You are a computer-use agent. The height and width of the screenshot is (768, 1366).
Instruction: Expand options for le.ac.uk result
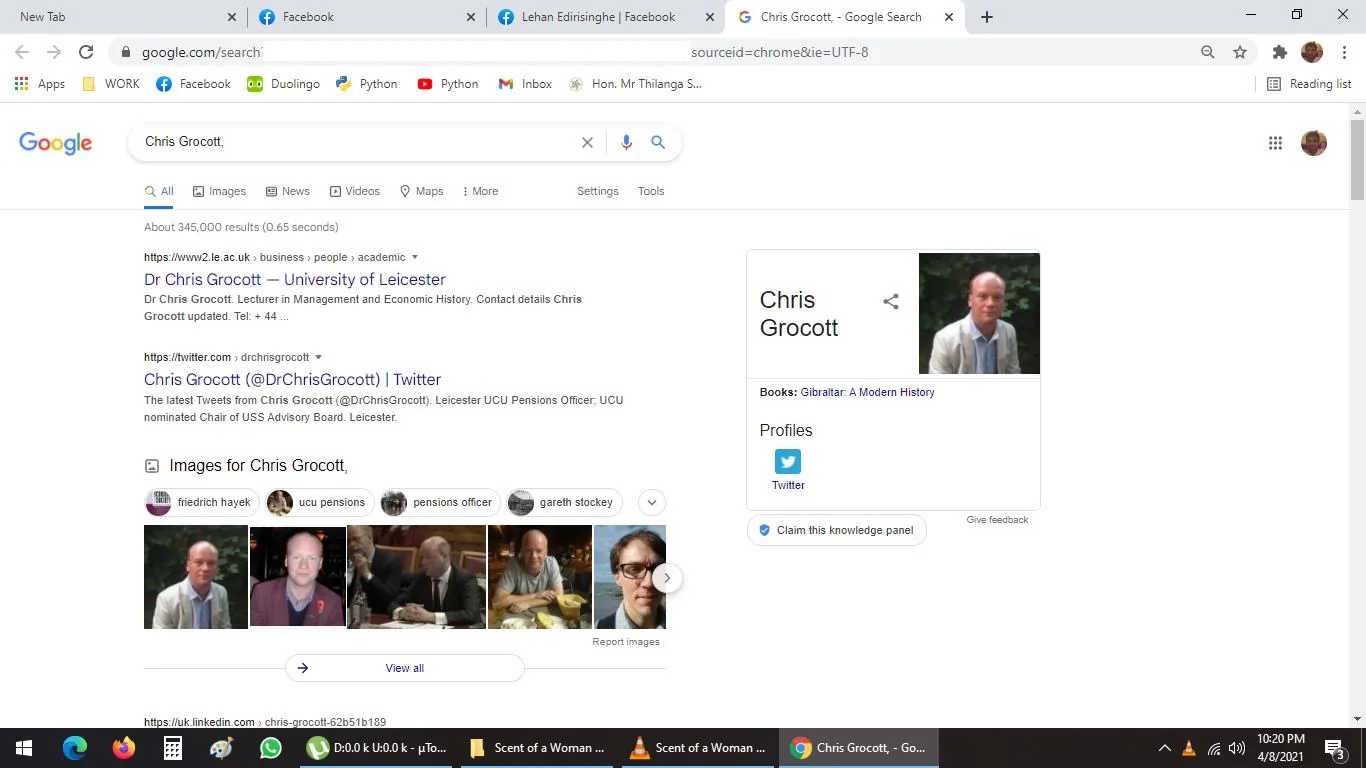click(415, 257)
